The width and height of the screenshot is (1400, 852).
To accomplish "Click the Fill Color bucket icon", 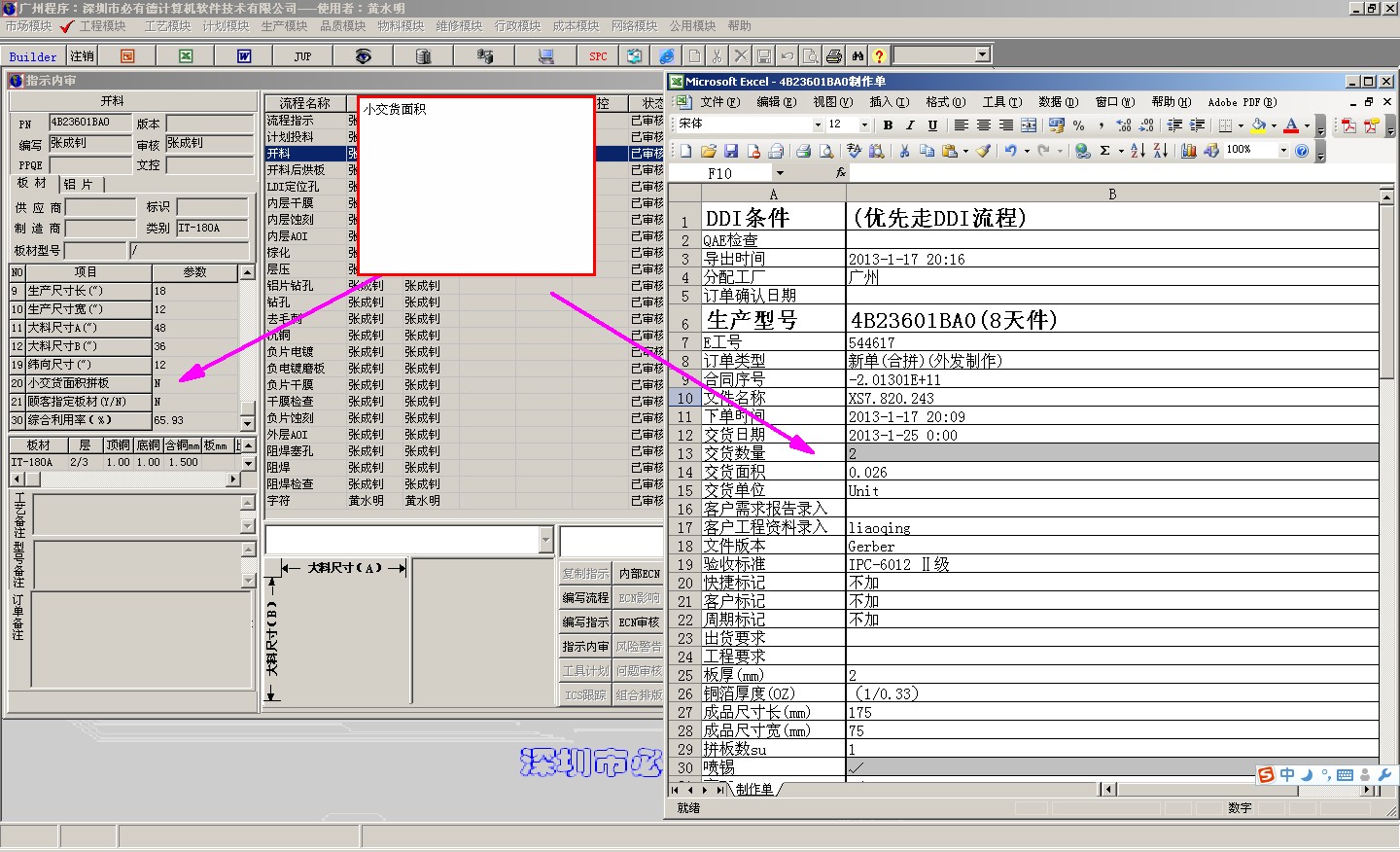I will pyautogui.click(x=1259, y=125).
